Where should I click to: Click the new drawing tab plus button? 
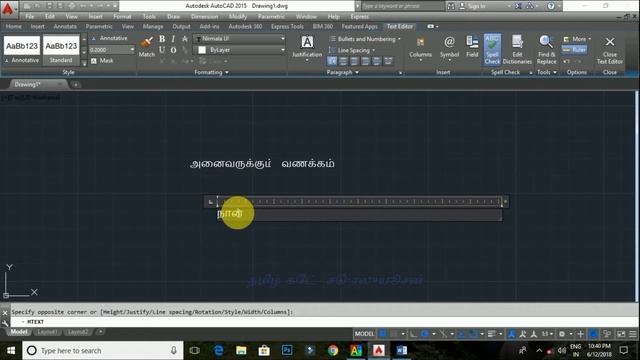[76, 84]
